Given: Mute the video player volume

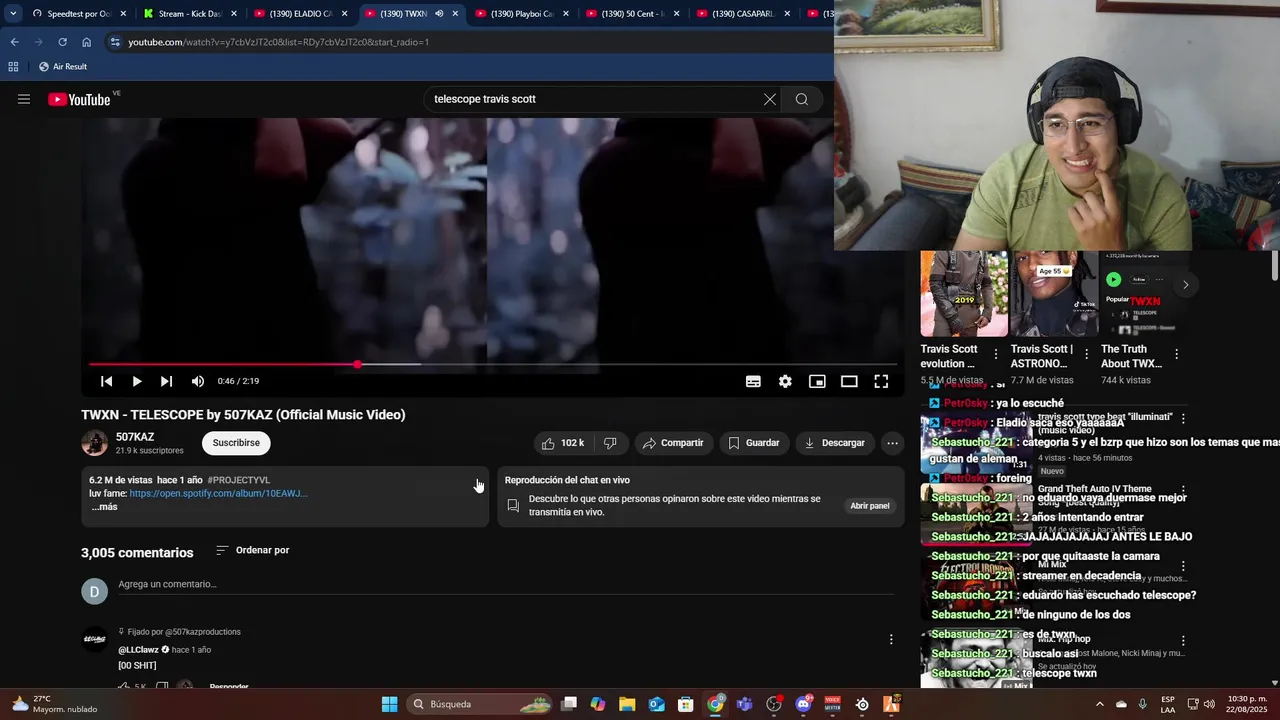Looking at the screenshot, I should (x=198, y=381).
